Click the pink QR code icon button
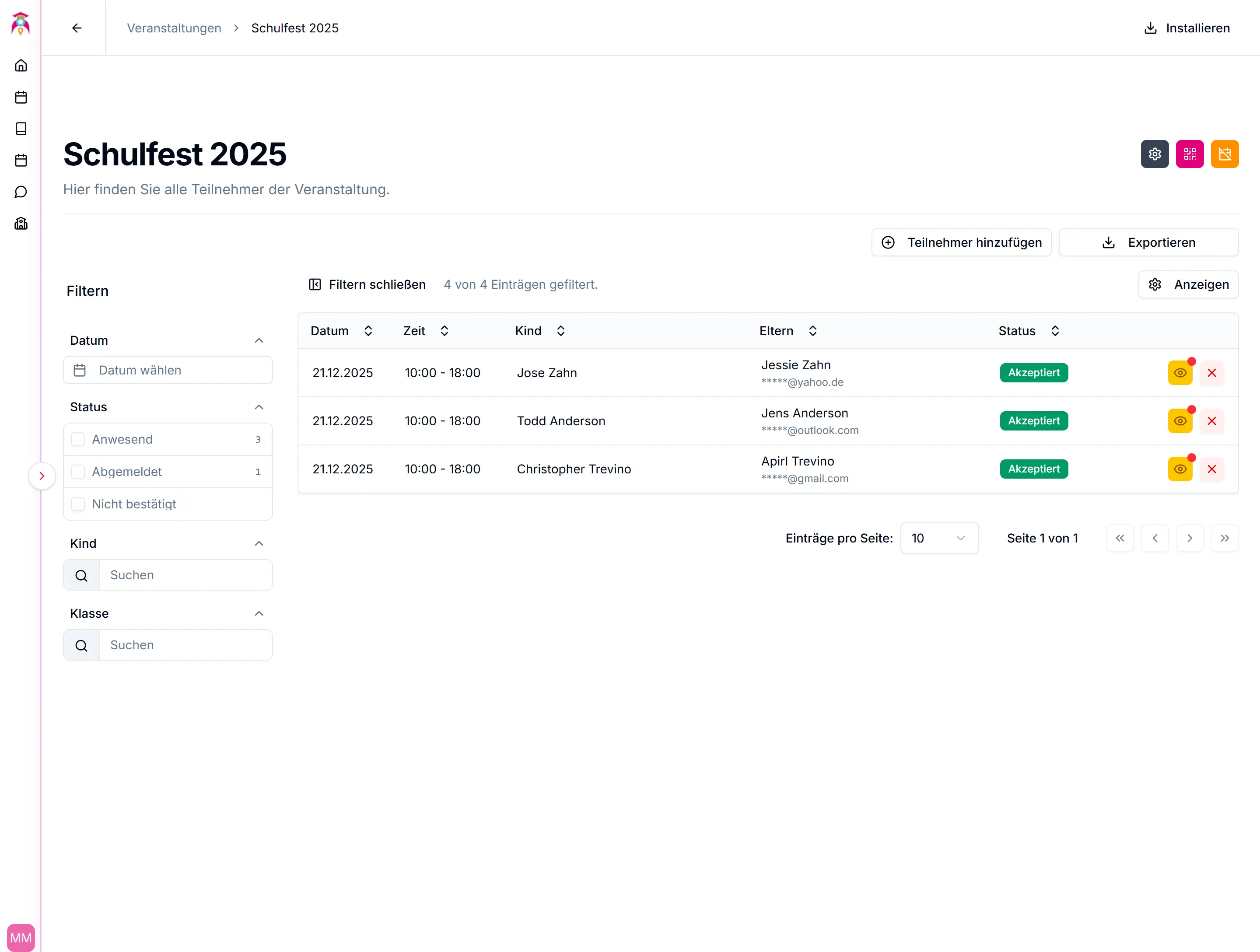Viewport: 1260px width, 952px height. pos(1190,154)
